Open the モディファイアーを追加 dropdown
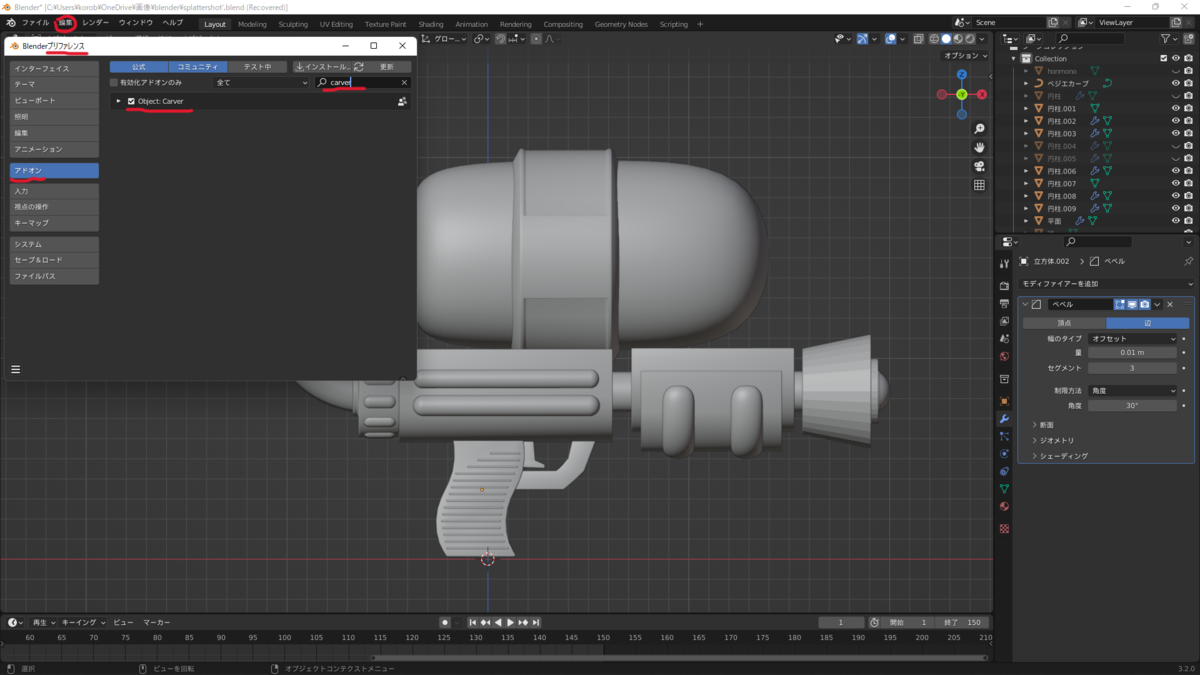 point(1105,284)
